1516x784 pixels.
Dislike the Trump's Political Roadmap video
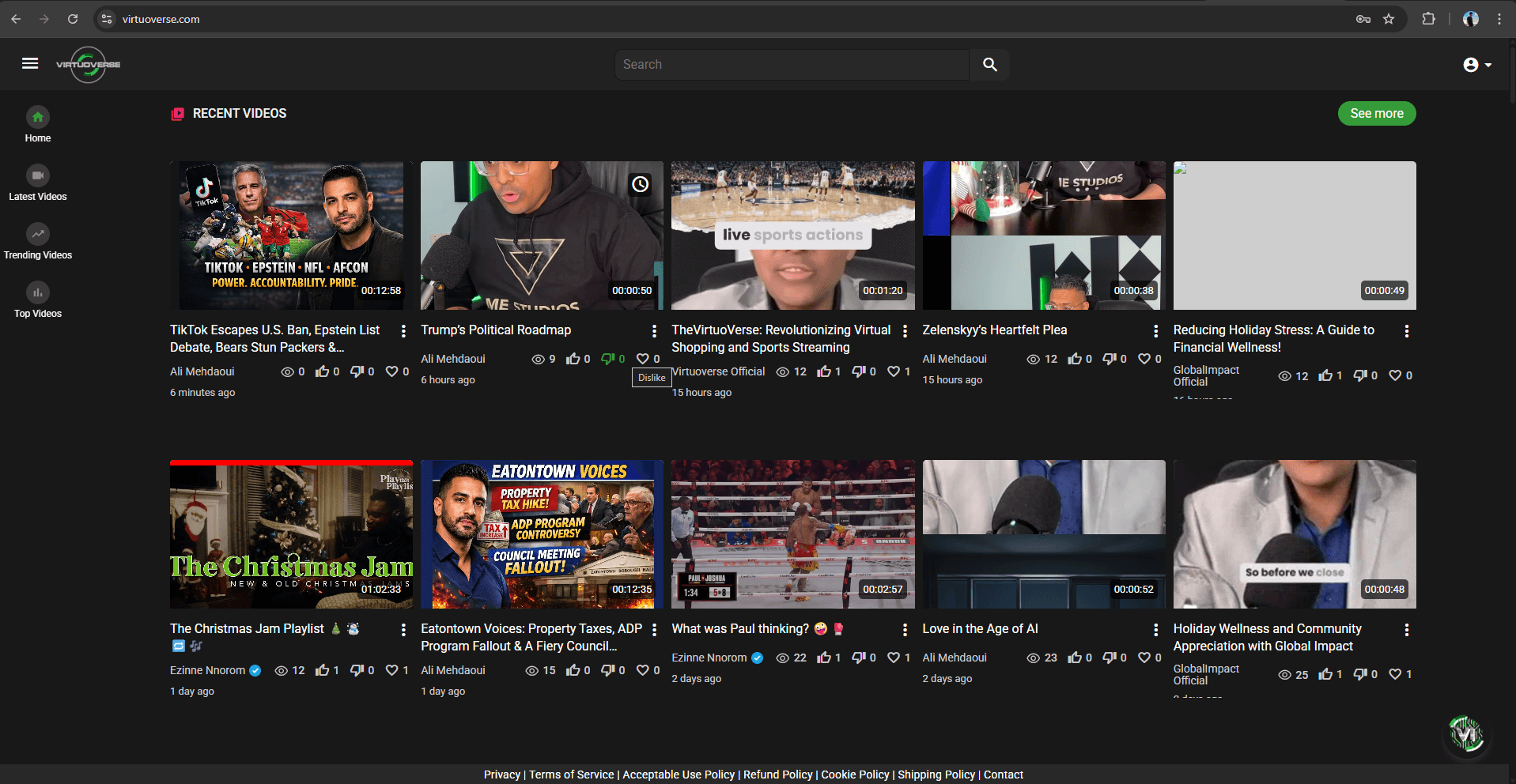[x=608, y=359]
